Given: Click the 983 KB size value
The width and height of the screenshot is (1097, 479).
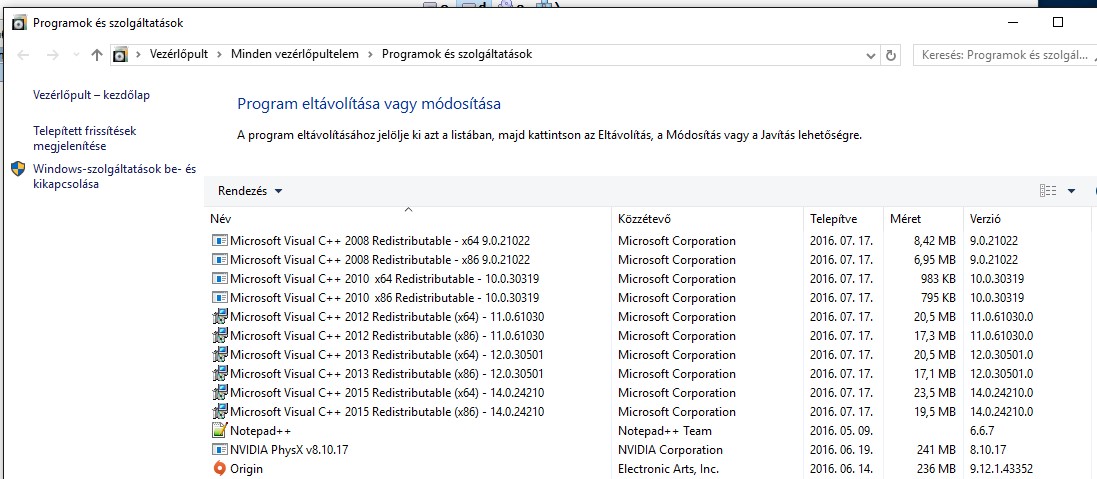Looking at the screenshot, I should pyautogui.click(x=937, y=278).
